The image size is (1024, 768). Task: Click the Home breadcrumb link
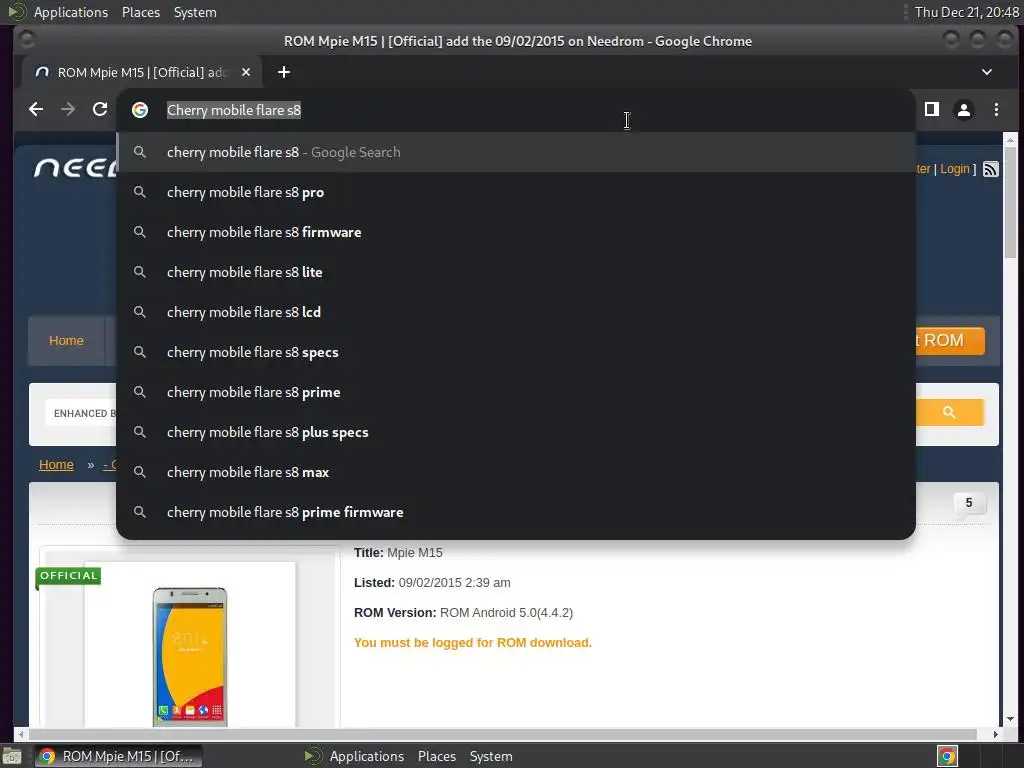(56, 464)
